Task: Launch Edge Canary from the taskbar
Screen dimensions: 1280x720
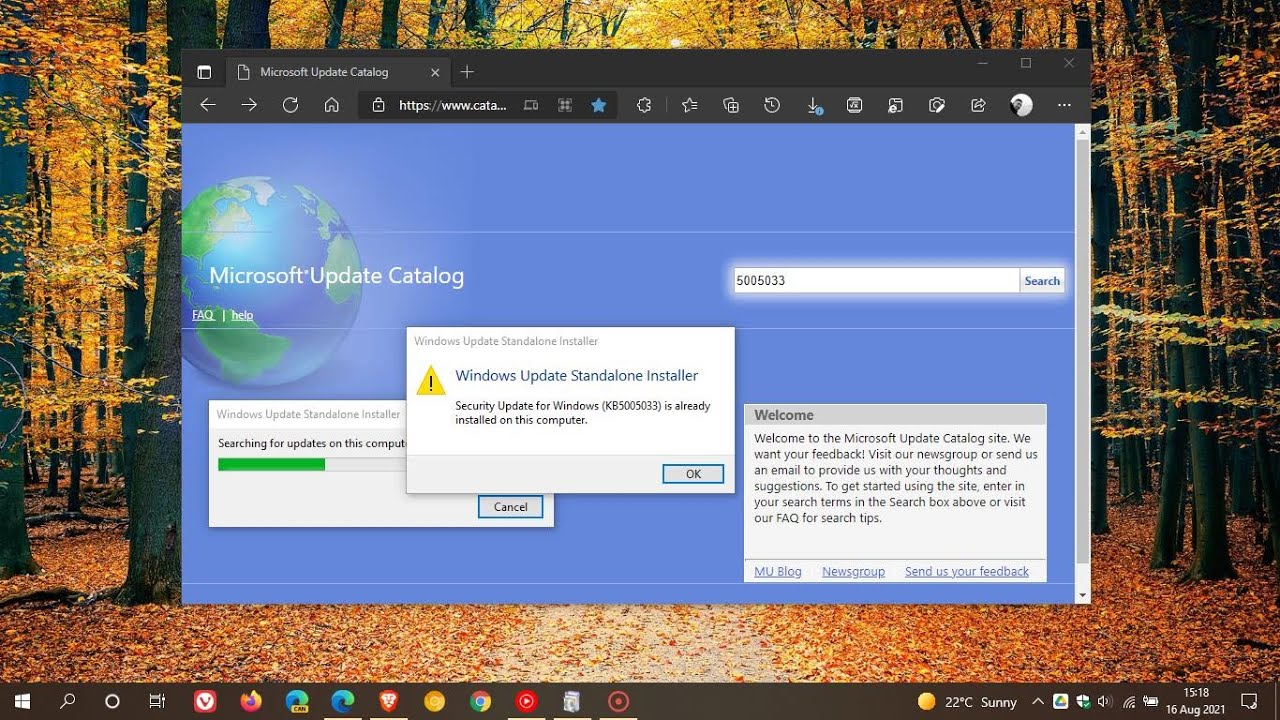Action: tap(297, 701)
